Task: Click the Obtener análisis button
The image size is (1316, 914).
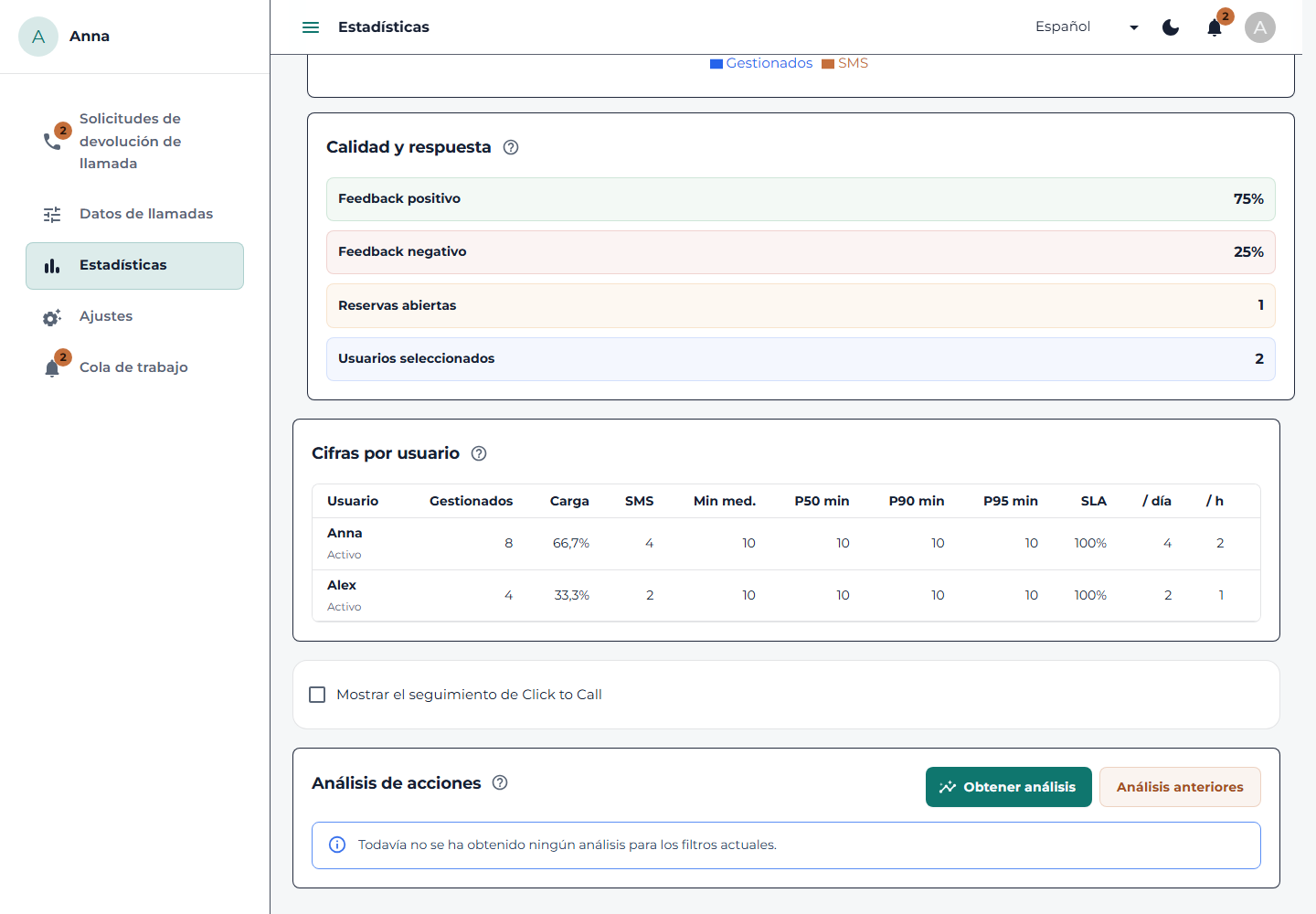Action: [x=1008, y=787]
